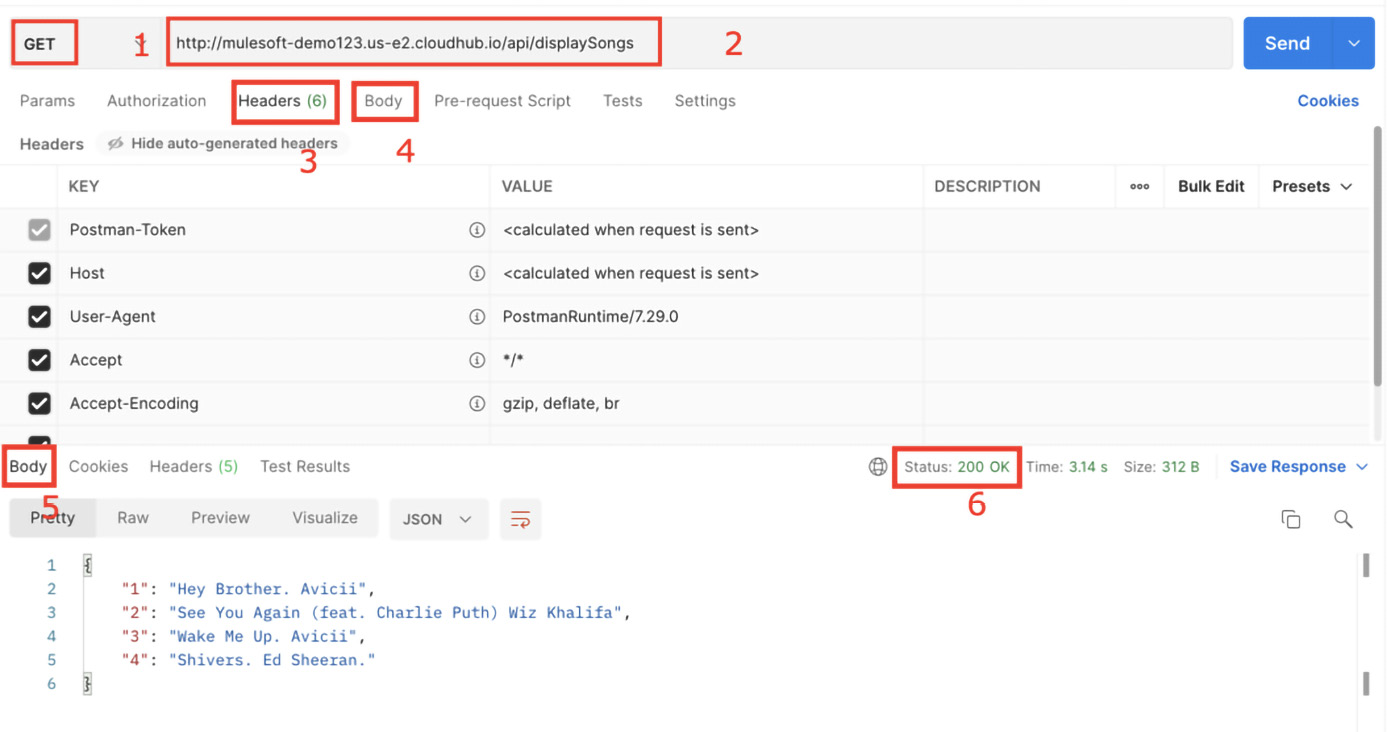Click the globe network info icon

coord(878,466)
